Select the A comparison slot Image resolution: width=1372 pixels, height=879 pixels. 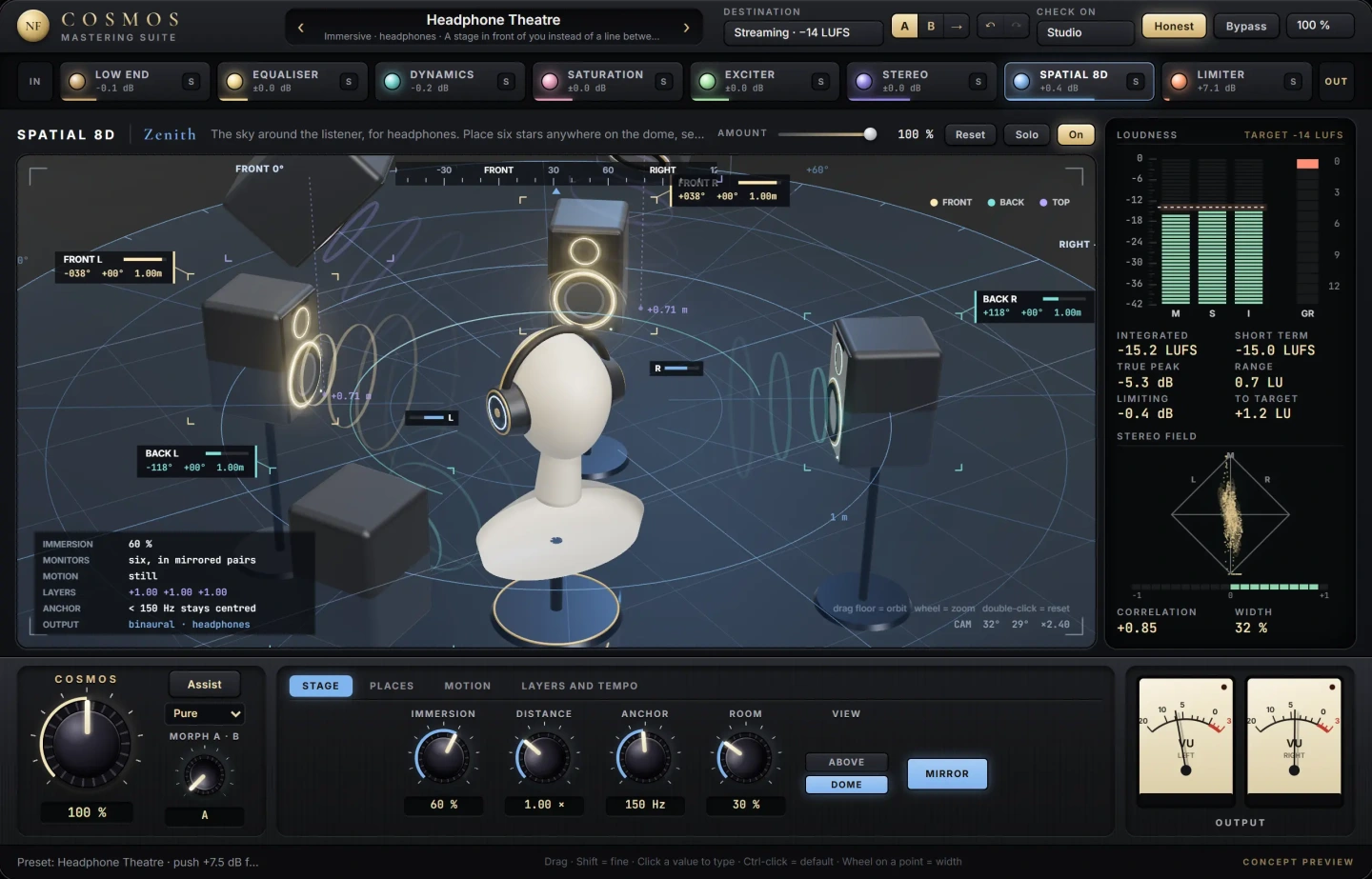pos(905,27)
